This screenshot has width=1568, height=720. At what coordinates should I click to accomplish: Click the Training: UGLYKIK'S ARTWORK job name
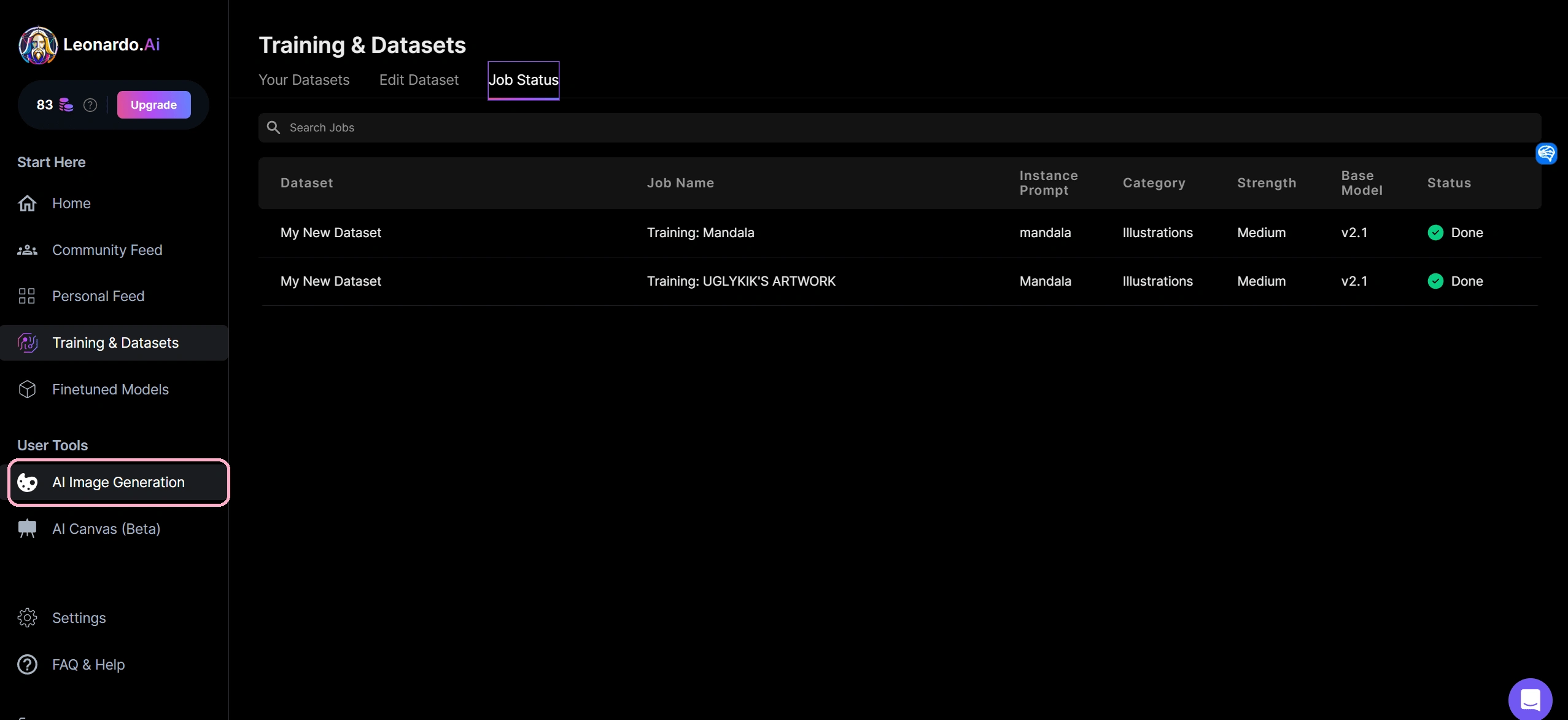tap(741, 281)
